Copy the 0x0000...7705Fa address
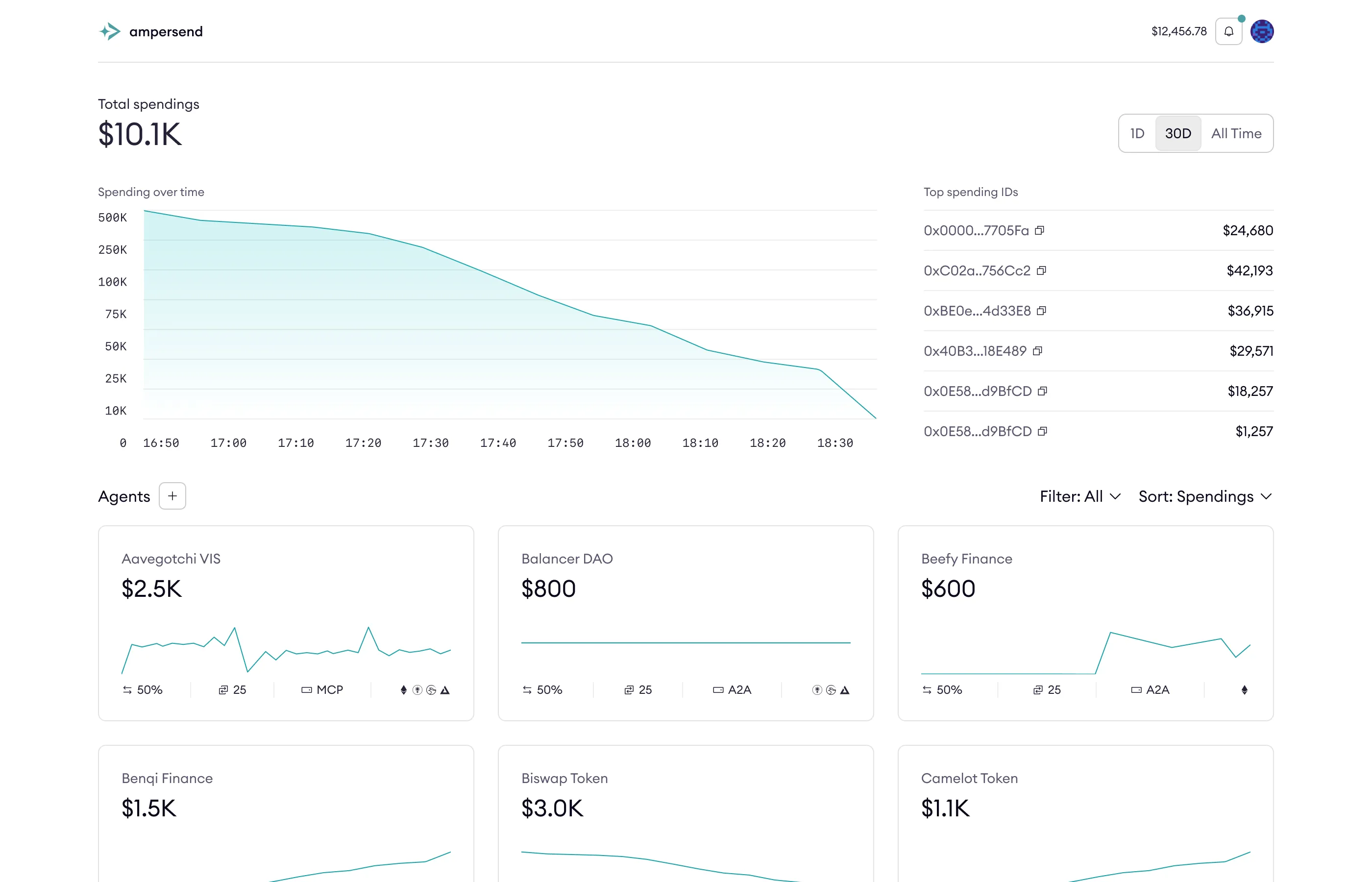 tap(1039, 230)
